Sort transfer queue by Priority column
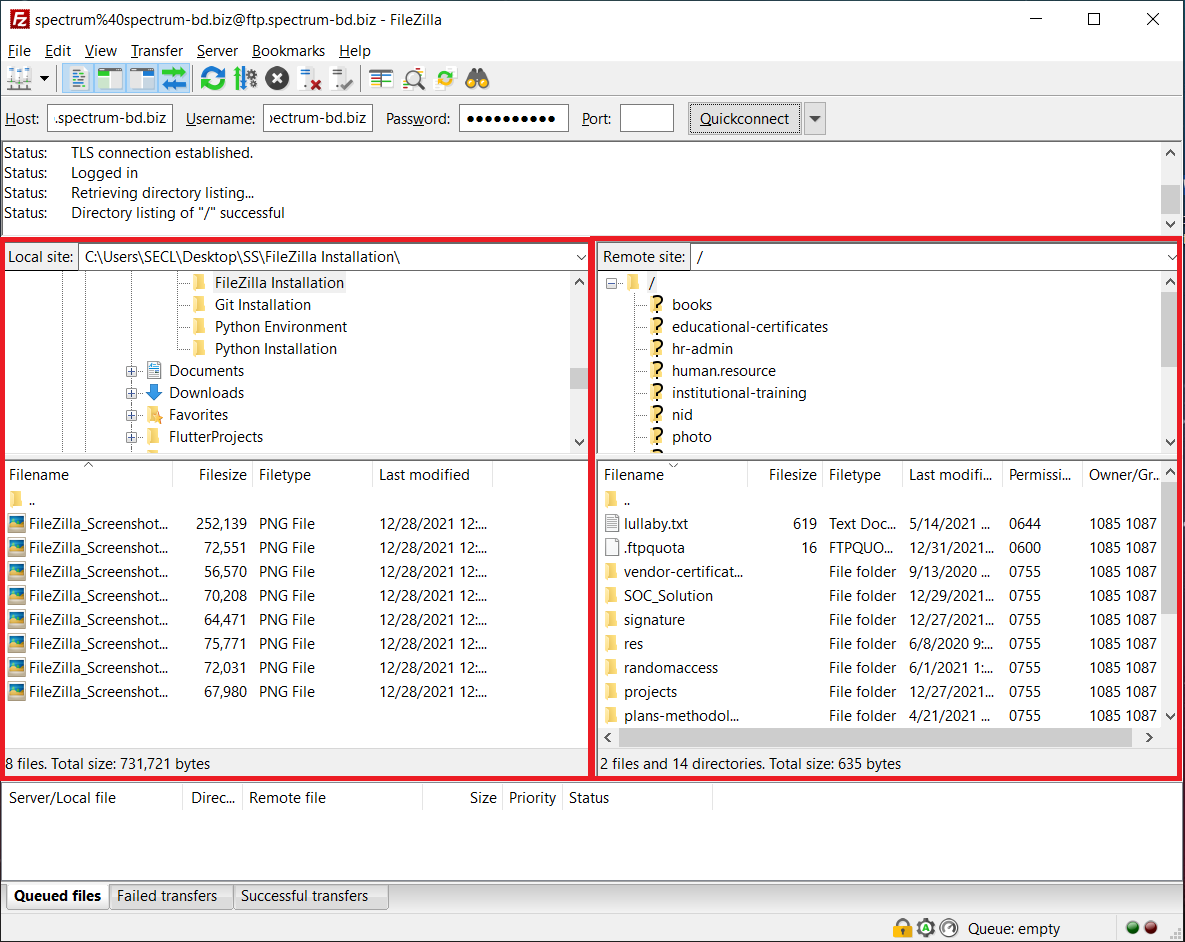This screenshot has width=1185, height=942. click(x=532, y=798)
